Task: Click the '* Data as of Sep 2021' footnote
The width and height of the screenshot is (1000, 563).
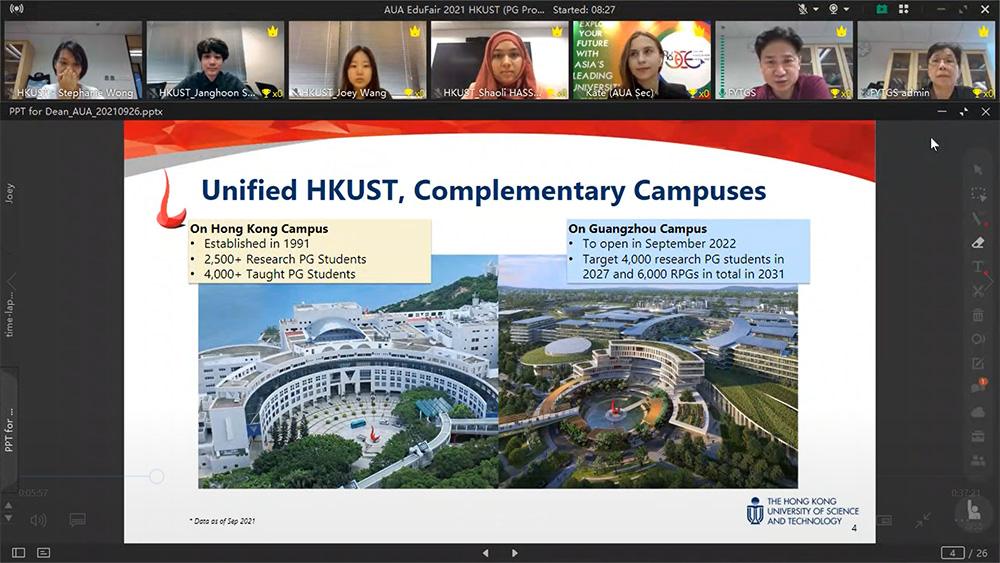Action: click(222, 521)
